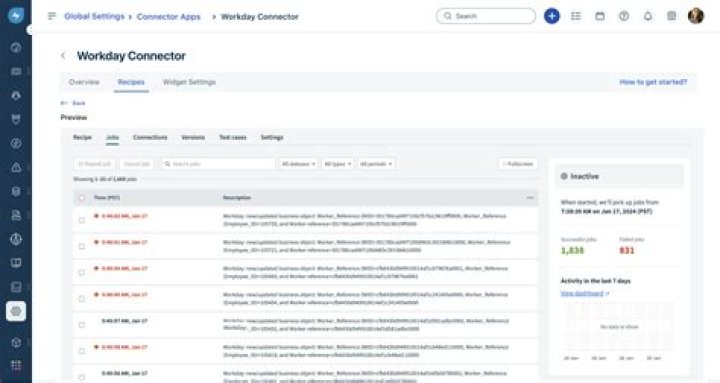The width and height of the screenshot is (720, 383).
Task: Open the cube icon near the sidebar bottom
Action: pos(16,342)
